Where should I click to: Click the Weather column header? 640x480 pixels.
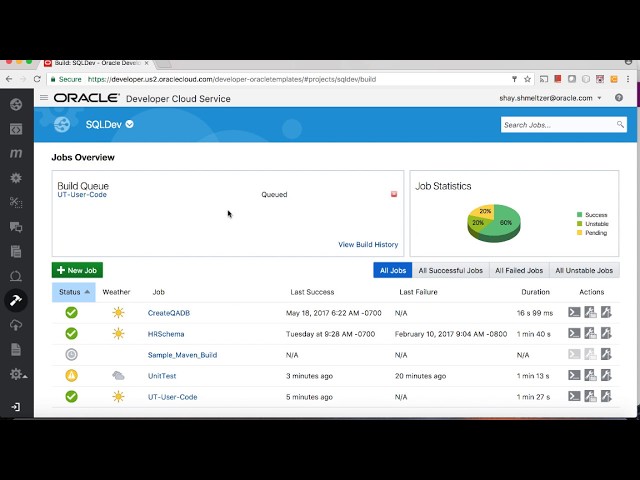click(116, 292)
